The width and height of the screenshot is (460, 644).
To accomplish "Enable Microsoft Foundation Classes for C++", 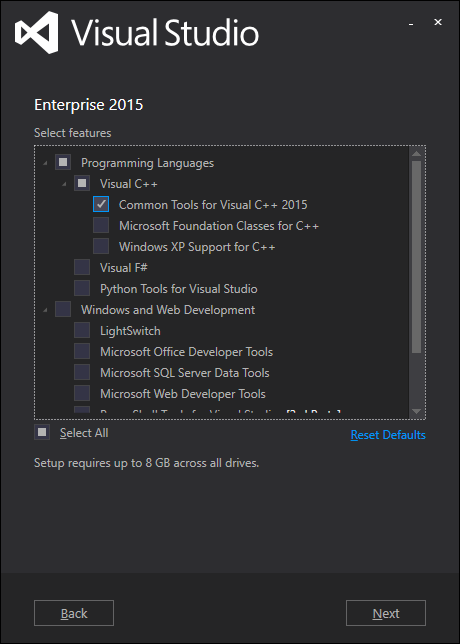I will (x=101, y=225).
